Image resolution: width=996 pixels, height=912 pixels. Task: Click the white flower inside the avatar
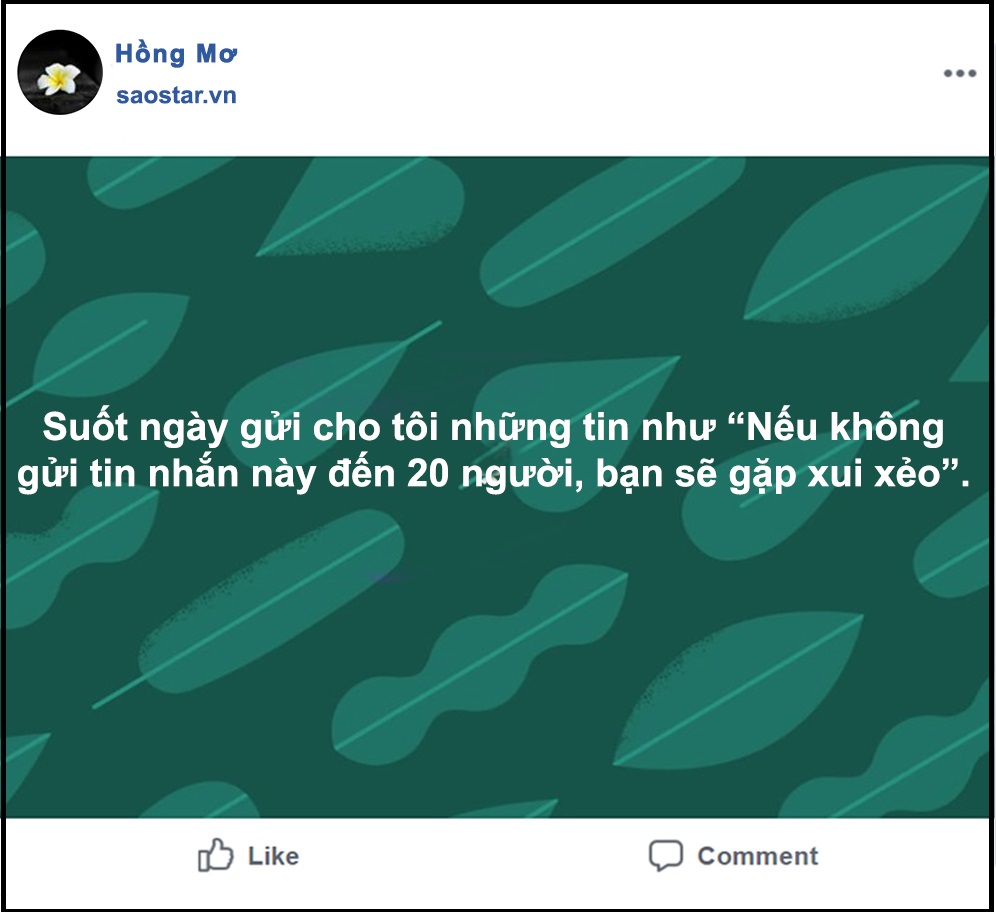tap(62, 78)
